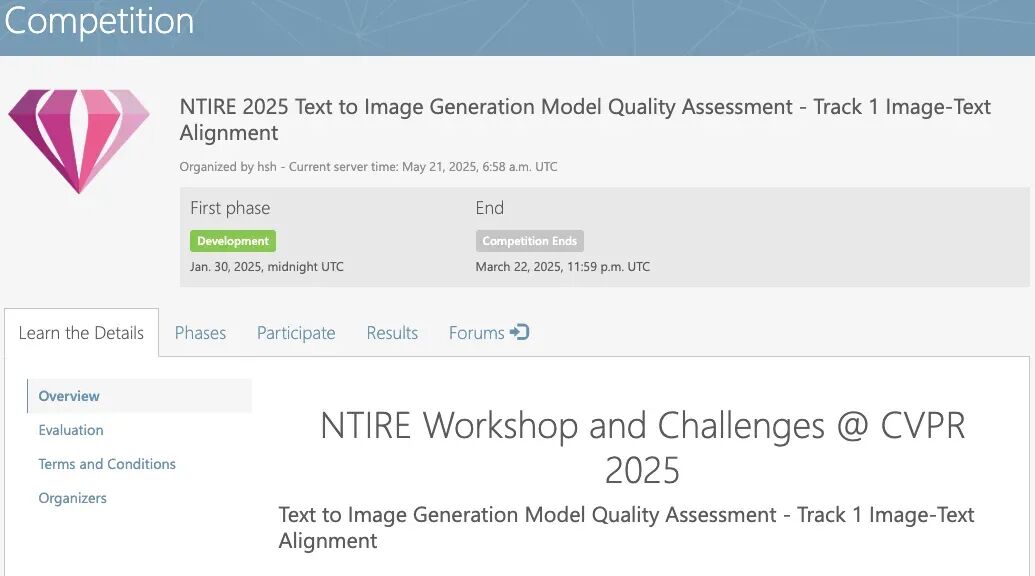This screenshot has width=1035, height=576.
Task: Click the green Development phase badge
Action: click(233, 241)
